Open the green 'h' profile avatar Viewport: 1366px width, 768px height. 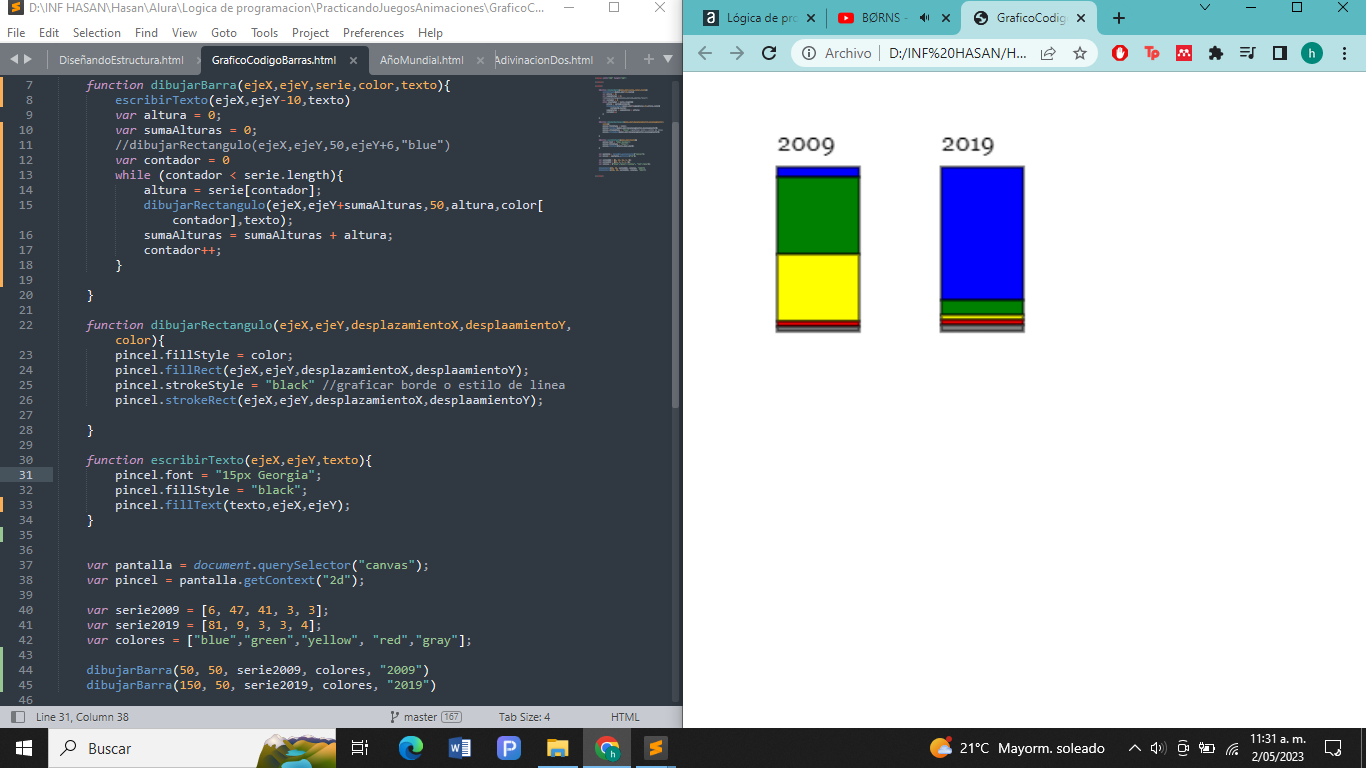tap(1312, 53)
